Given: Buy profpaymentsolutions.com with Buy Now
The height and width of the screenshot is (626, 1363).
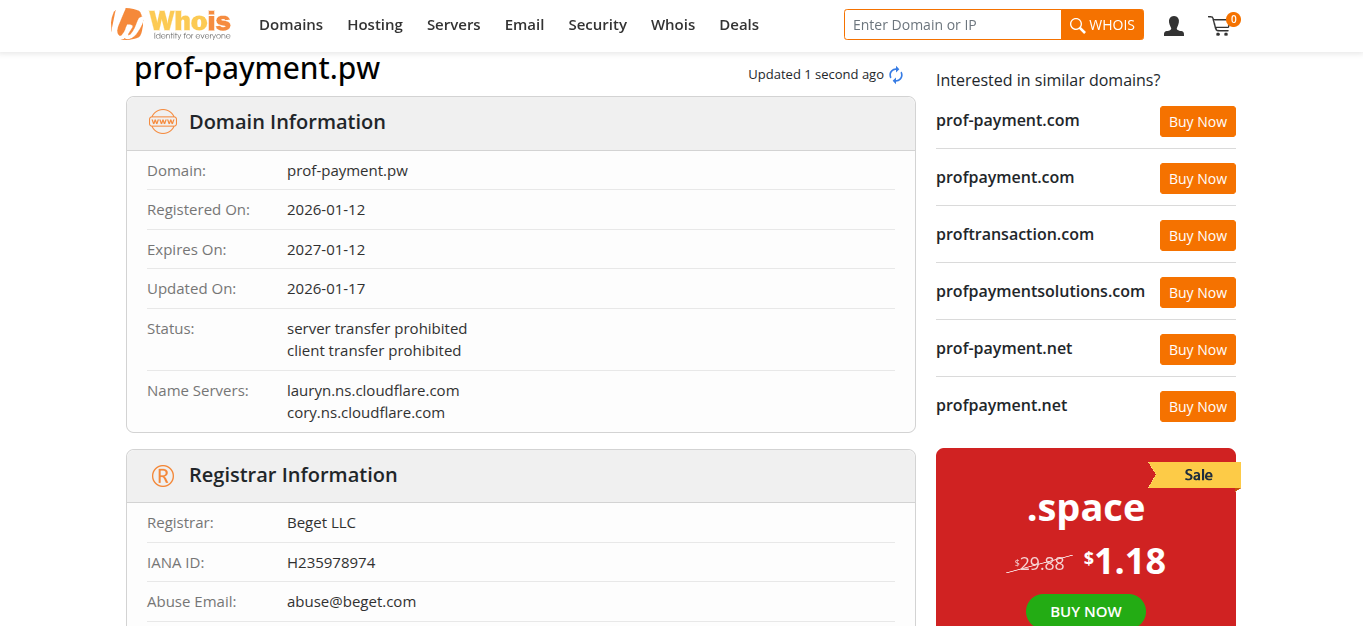Looking at the screenshot, I should (x=1197, y=293).
